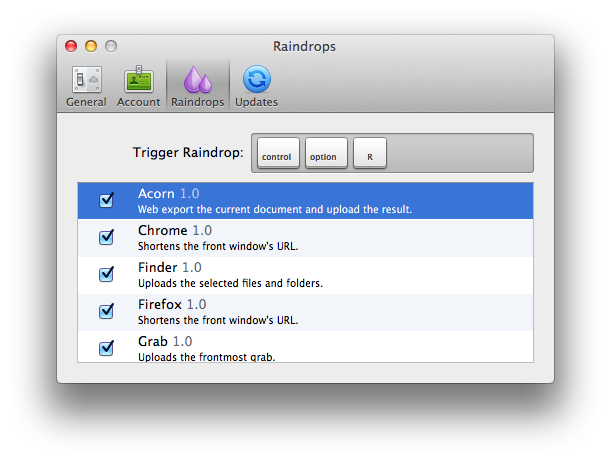
Task: Select the Finder 1.0 row title
Action: pyautogui.click(x=170, y=267)
